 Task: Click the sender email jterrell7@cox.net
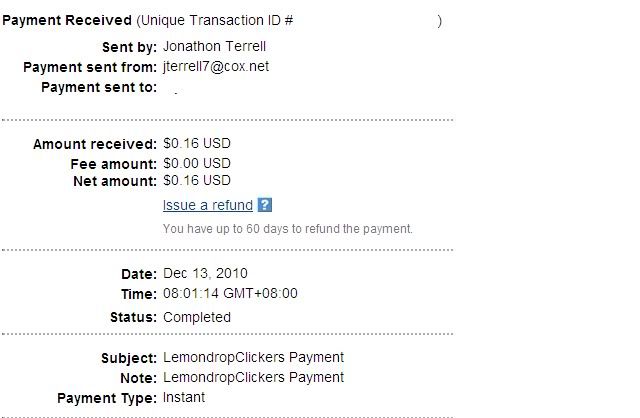(216, 67)
